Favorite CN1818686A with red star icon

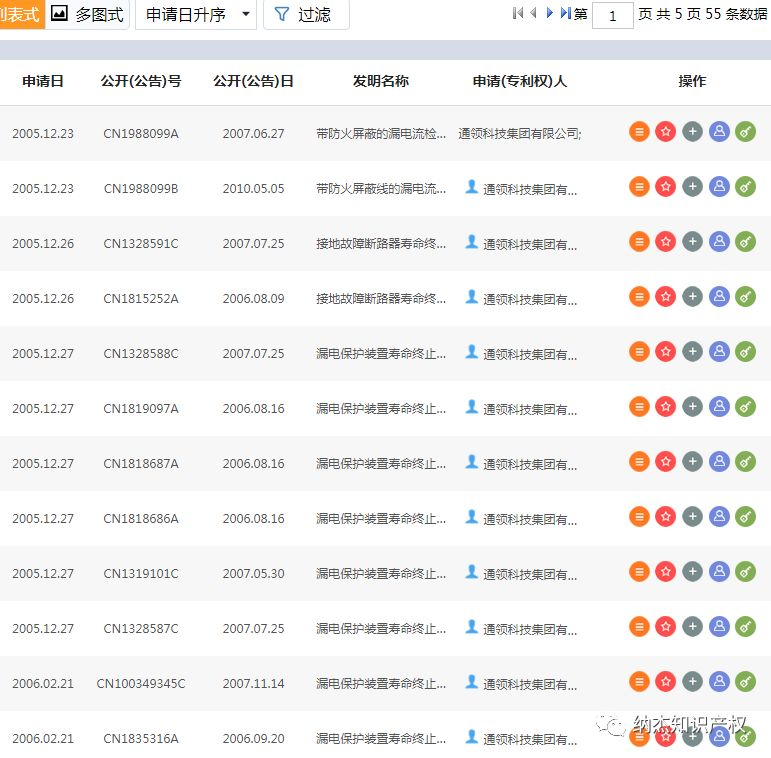point(666,517)
